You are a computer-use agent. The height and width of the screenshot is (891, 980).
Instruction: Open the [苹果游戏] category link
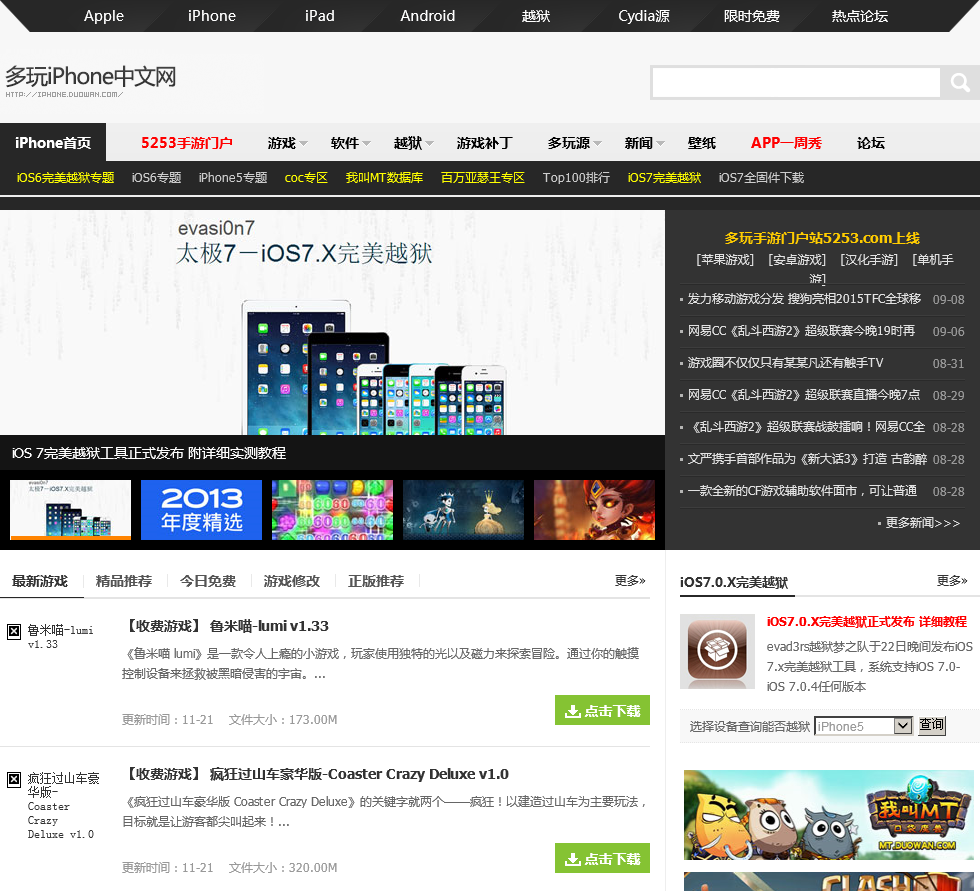pyautogui.click(x=725, y=259)
